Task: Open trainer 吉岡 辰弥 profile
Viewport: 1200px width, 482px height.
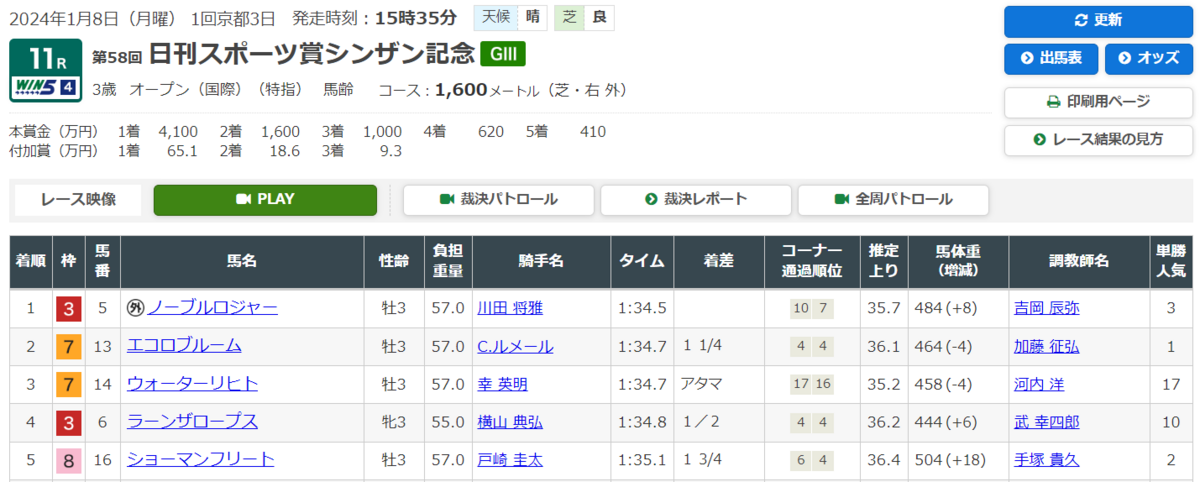Action: tap(1046, 308)
